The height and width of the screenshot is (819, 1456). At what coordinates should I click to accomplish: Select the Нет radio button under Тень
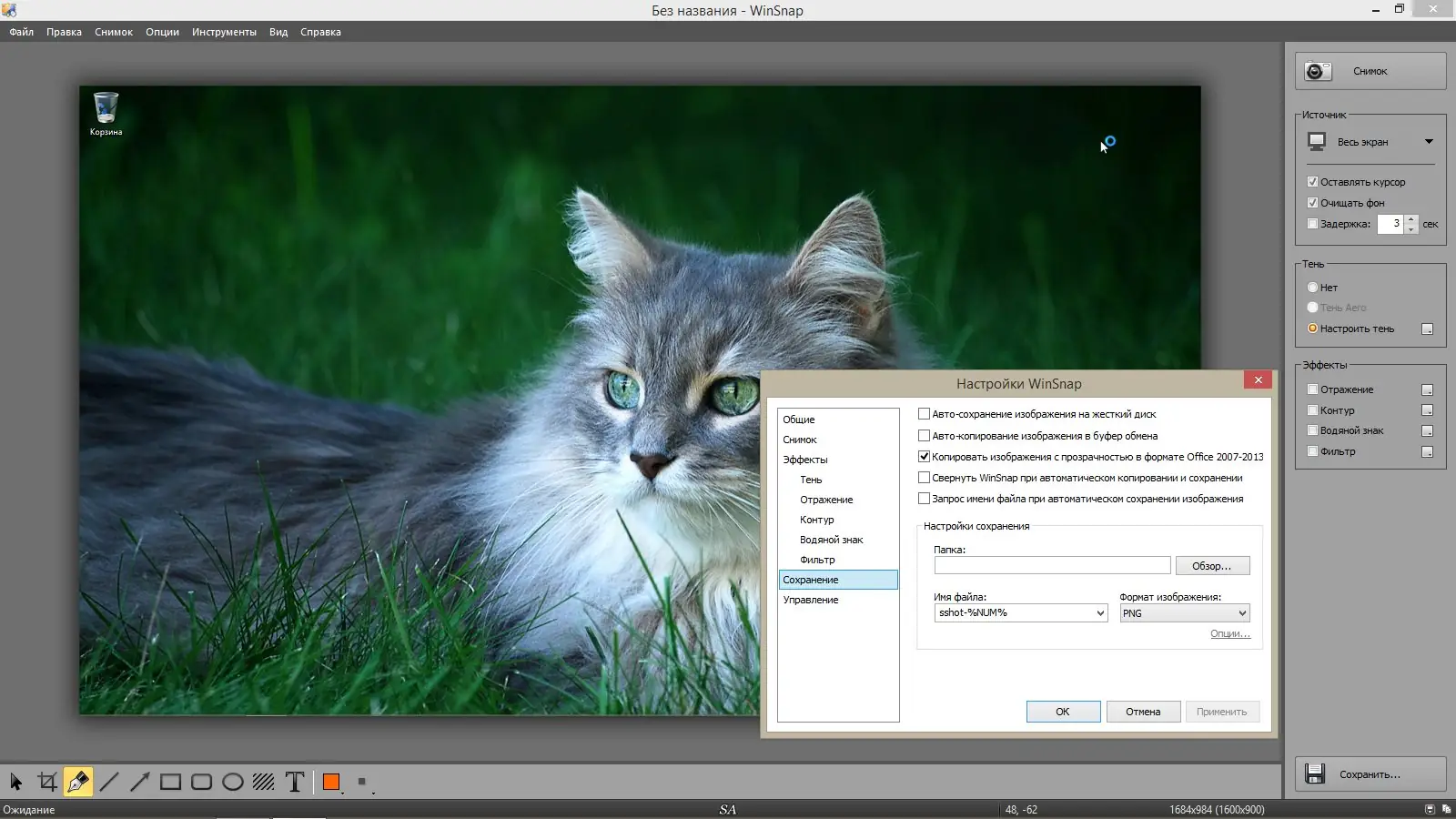1313,287
